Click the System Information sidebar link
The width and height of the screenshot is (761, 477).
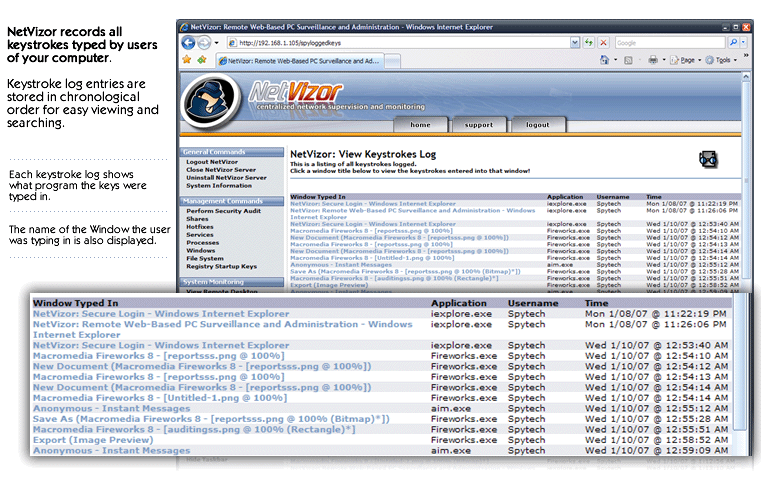219,185
